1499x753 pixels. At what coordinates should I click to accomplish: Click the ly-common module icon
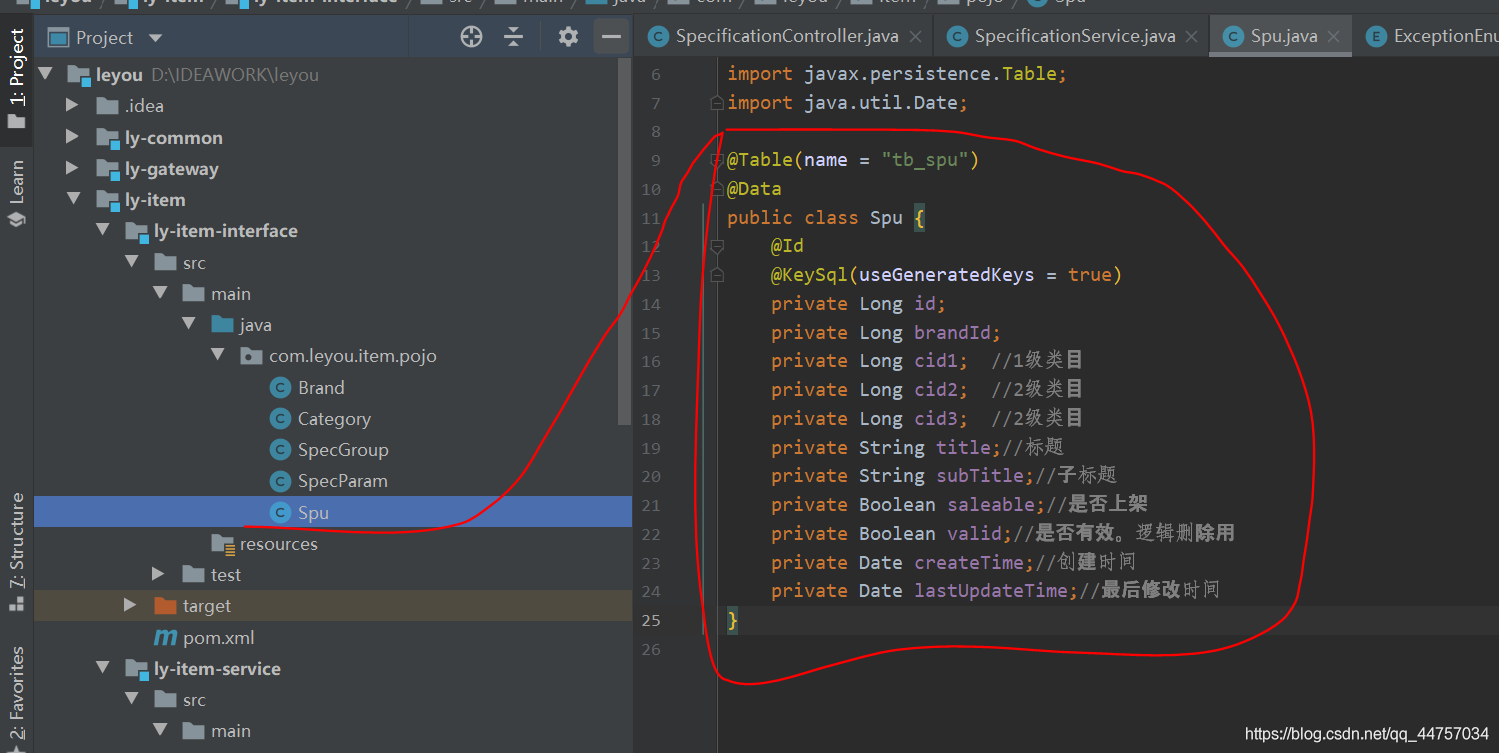click(x=108, y=138)
